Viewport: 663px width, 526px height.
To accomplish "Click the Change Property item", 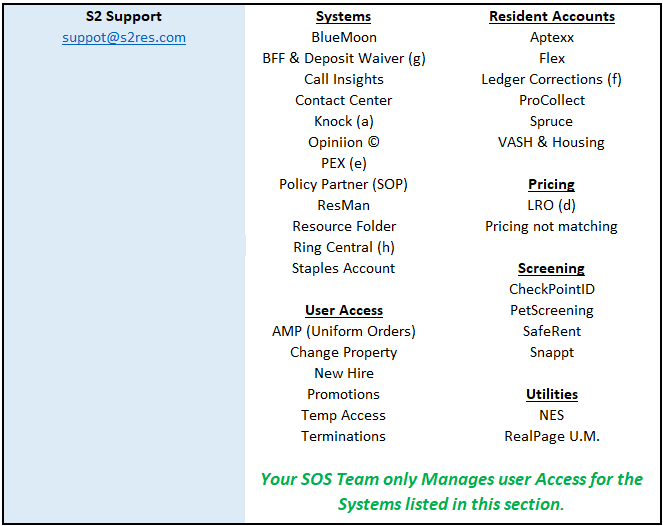I will click(344, 352).
